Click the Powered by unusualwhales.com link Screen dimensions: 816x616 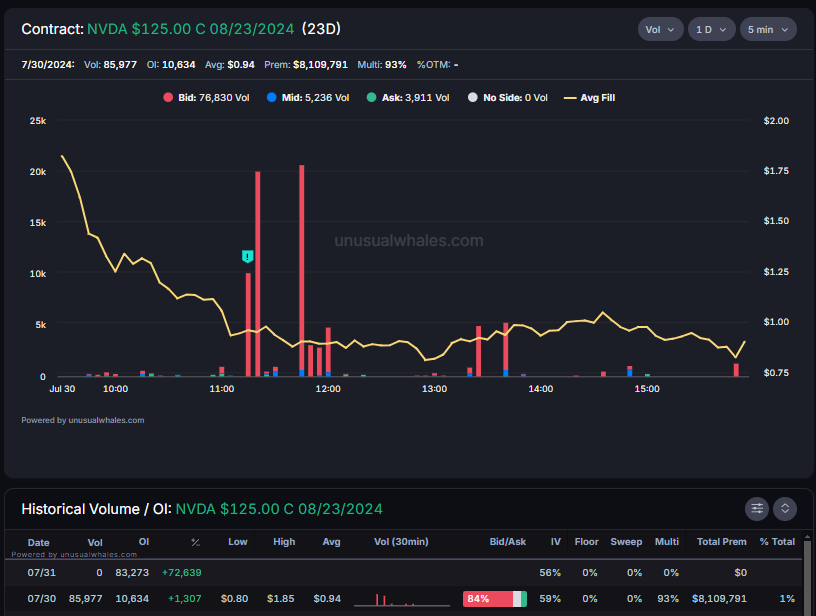[x=83, y=420]
